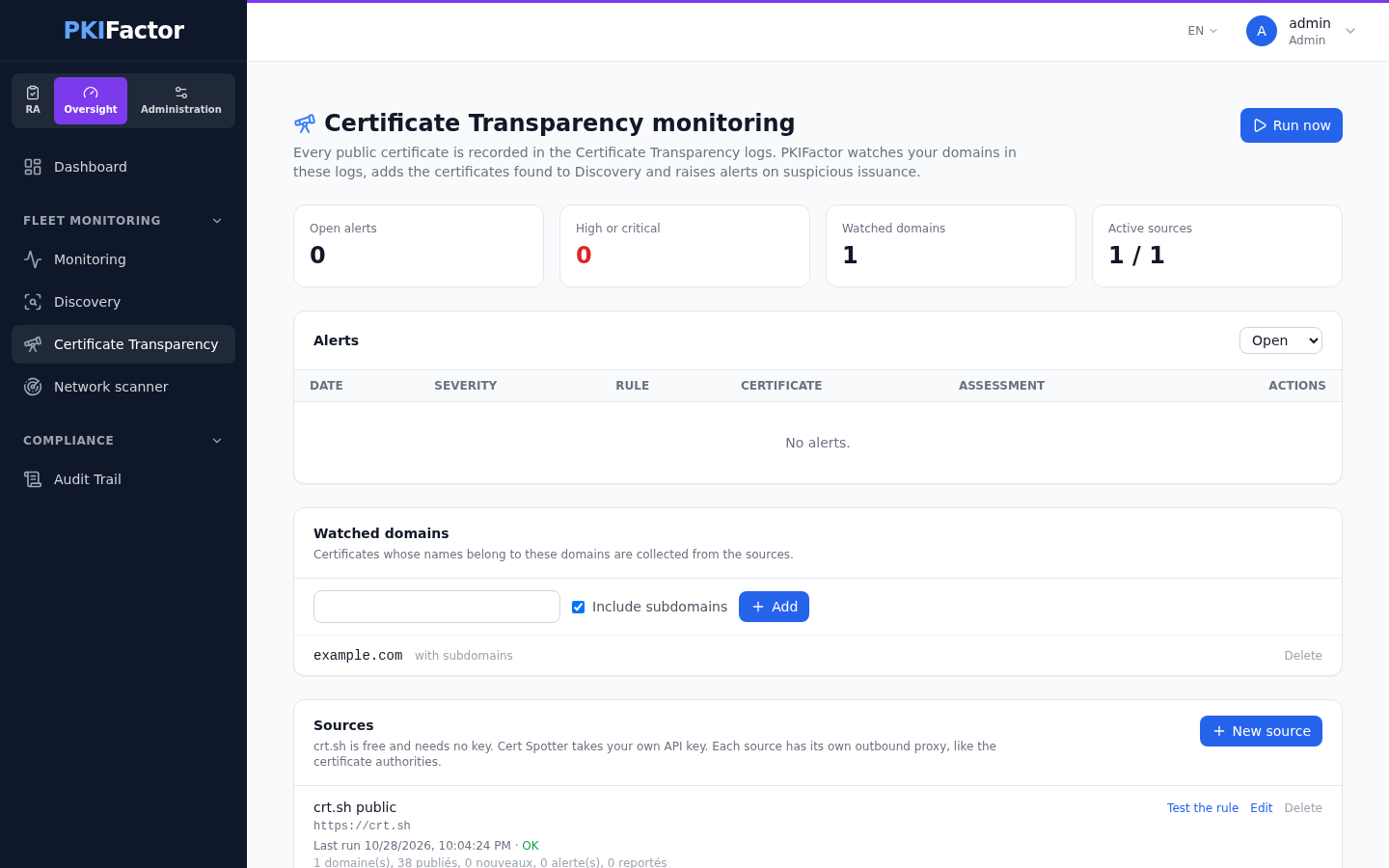Image resolution: width=1389 pixels, height=868 pixels.
Task: Click the Audit Trail scroll icon
Action: coord(33,479)
